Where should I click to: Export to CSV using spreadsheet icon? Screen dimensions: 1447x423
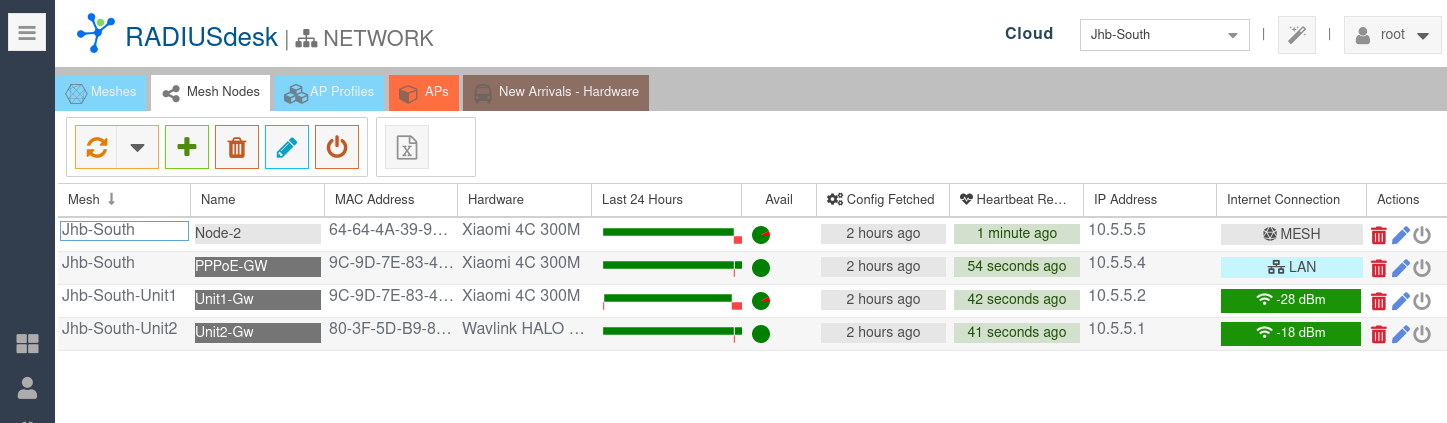click(x=407, y=147)
